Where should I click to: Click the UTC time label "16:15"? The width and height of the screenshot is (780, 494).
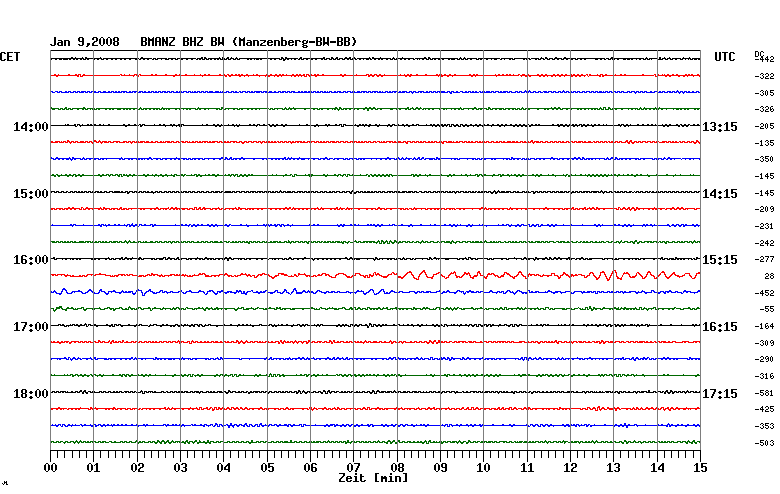(719, 327)
